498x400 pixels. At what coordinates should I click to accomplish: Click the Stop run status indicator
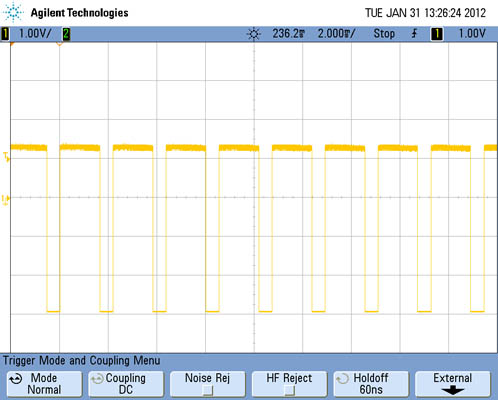(384, 34)
